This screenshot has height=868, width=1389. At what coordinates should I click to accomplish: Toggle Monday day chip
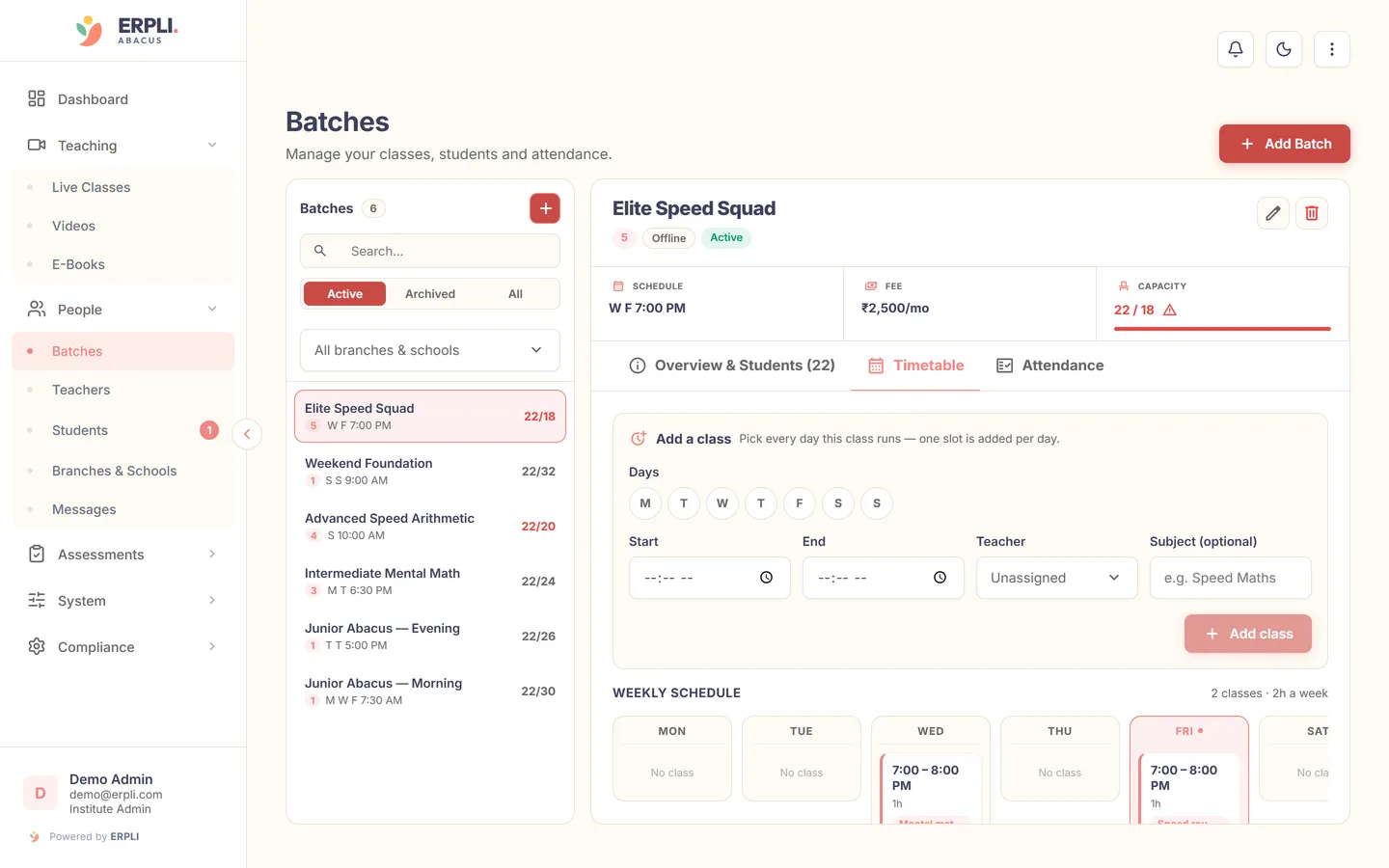click(x=645, y=503)
